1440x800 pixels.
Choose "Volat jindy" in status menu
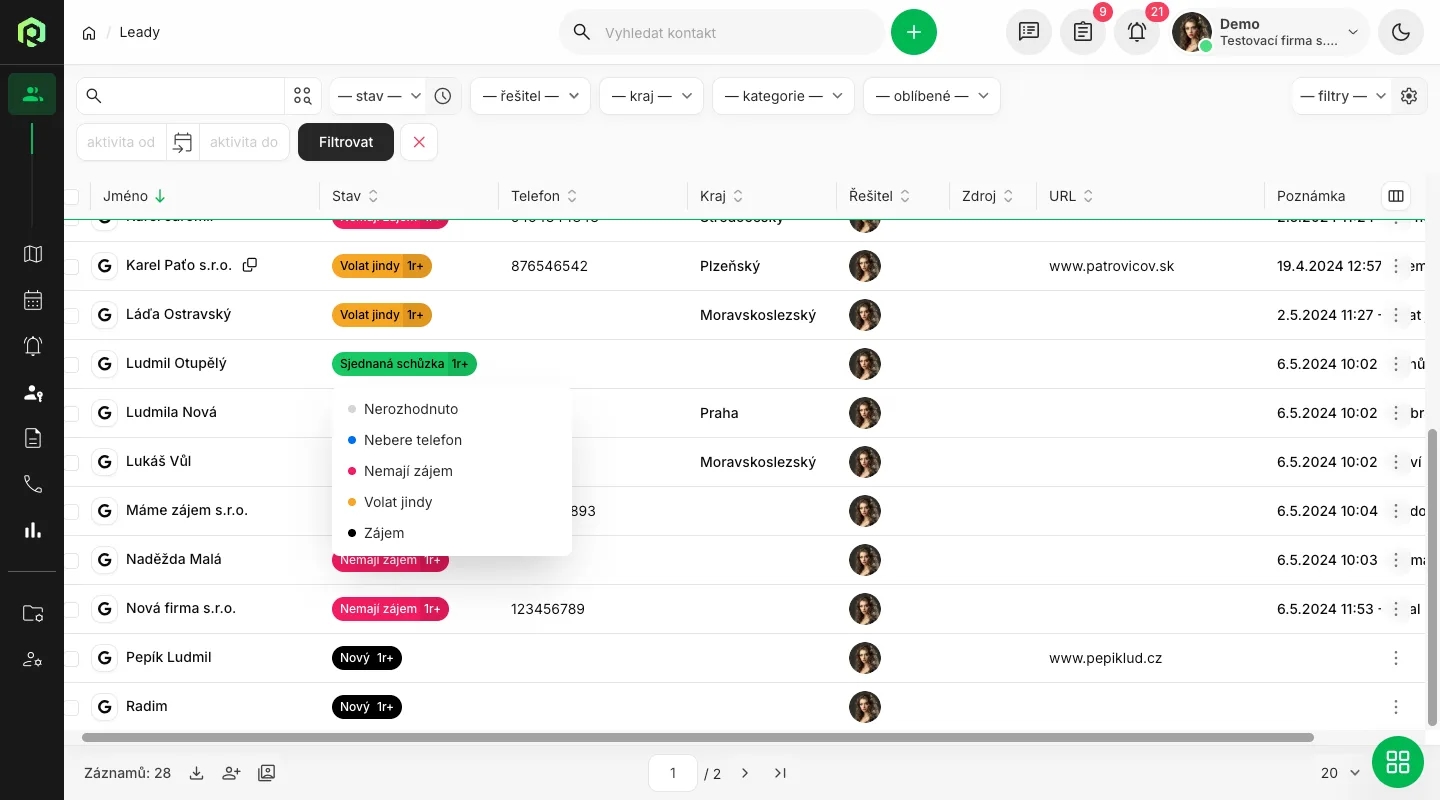[398, 502]
